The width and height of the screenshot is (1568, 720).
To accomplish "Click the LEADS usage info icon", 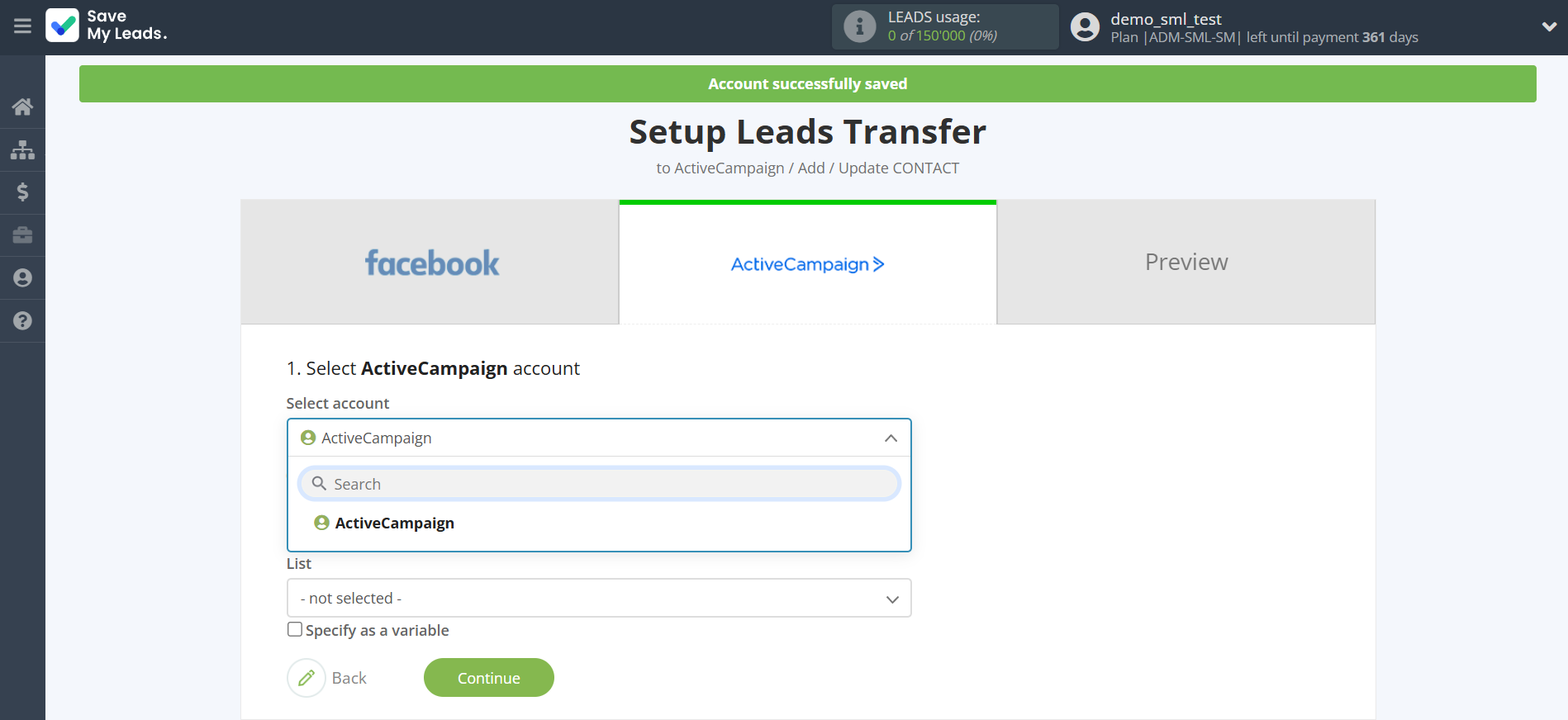I will (859, 27).
